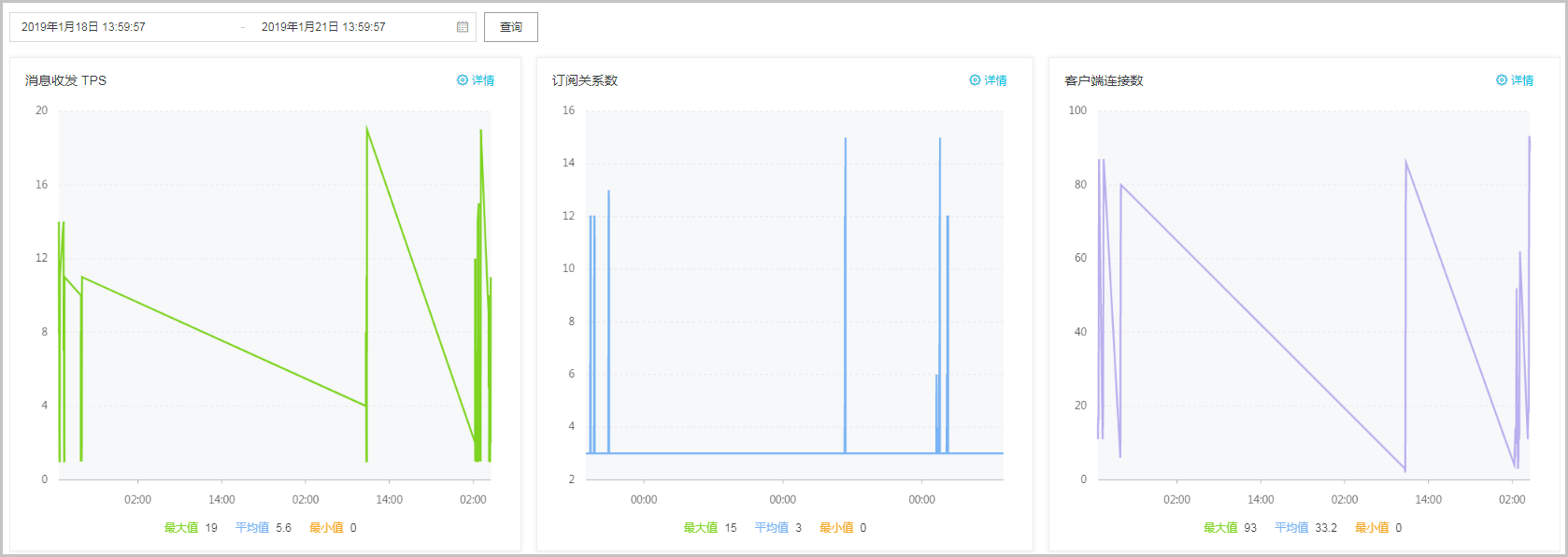The image size is (1568, 557).
Task: Select the start date 2019年1月18日 field
Action: click(x=83, y=27)
